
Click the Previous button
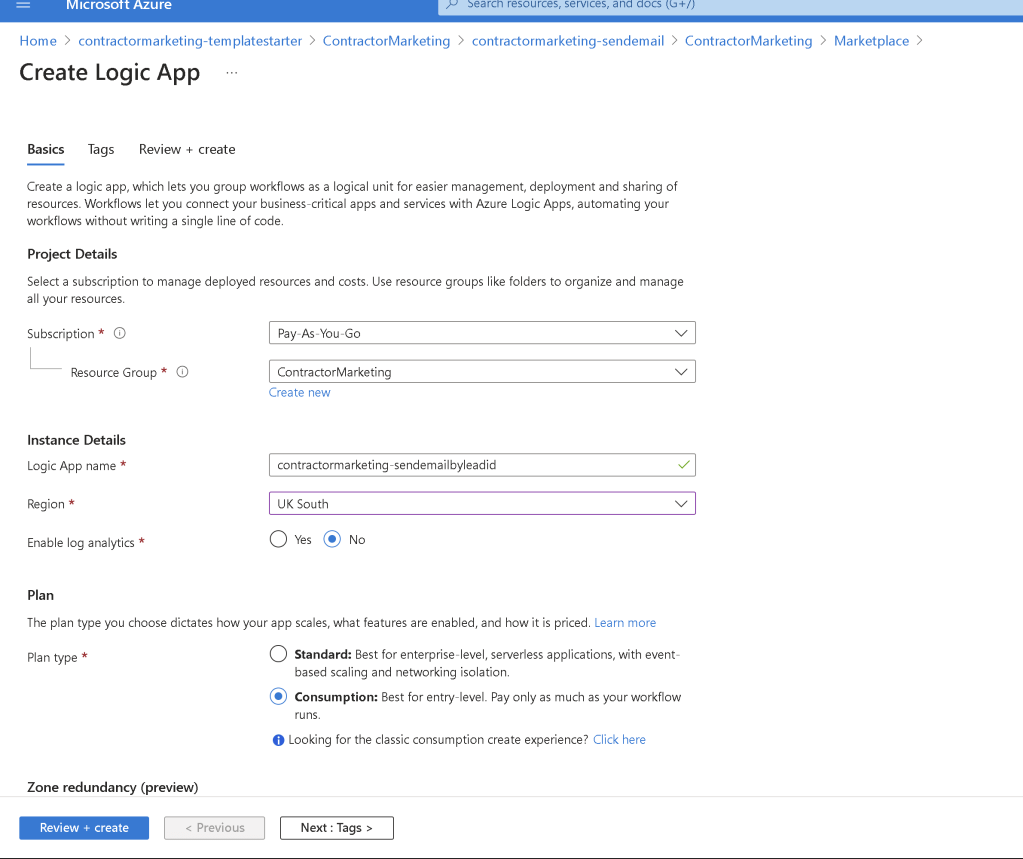point(215,828)
